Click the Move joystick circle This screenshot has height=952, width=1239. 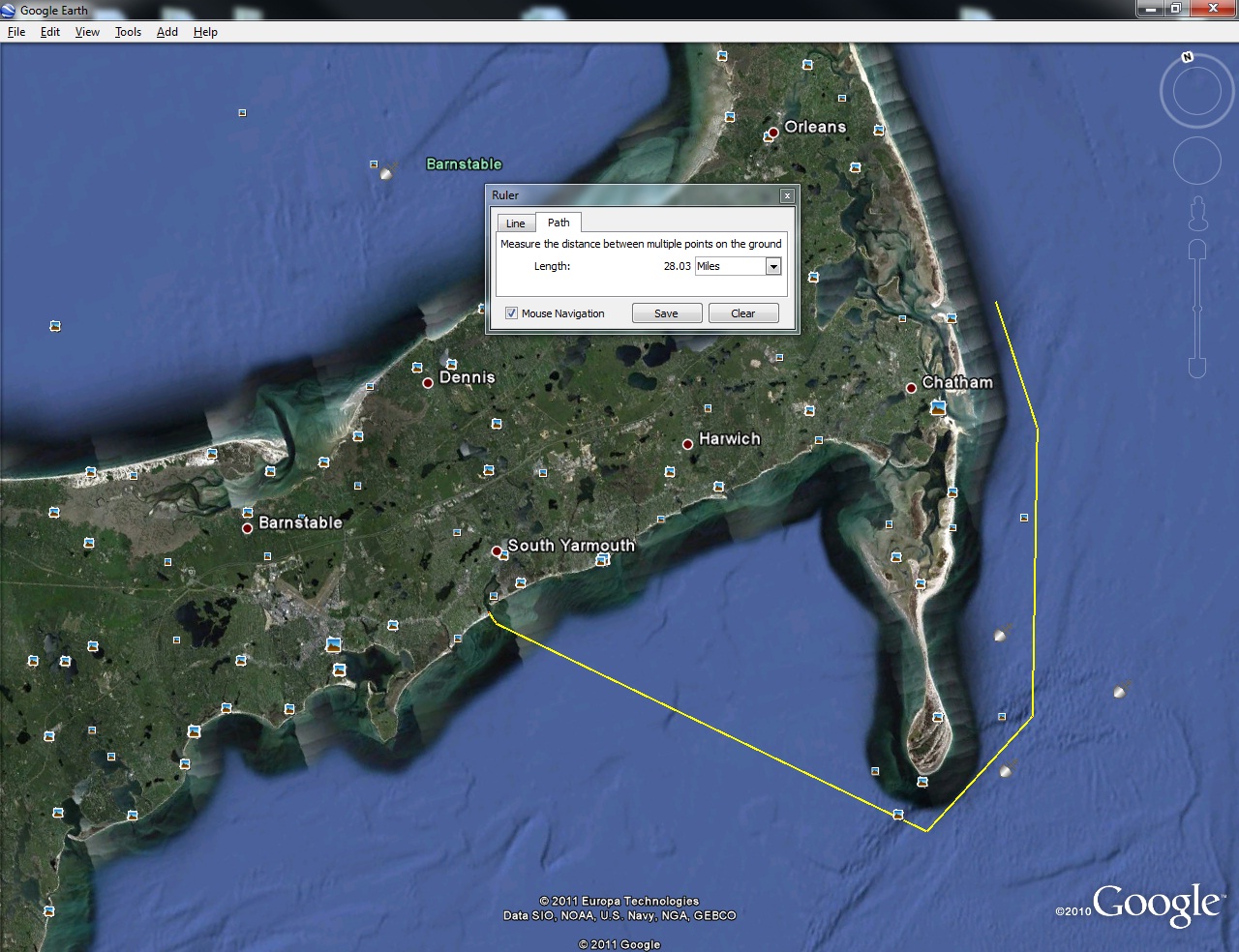tap(1197, 160)
